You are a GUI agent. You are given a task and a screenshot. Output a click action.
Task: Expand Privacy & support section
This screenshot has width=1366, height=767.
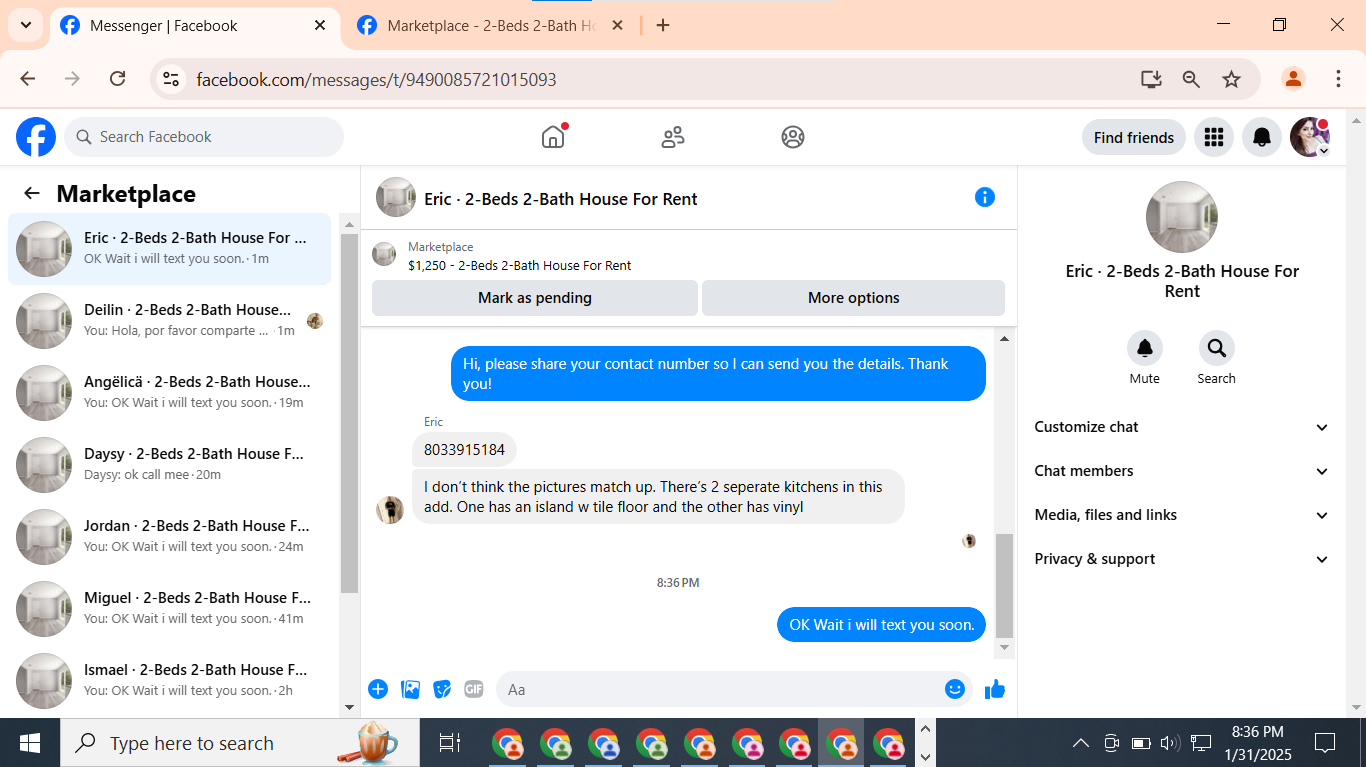point(1182,559)
